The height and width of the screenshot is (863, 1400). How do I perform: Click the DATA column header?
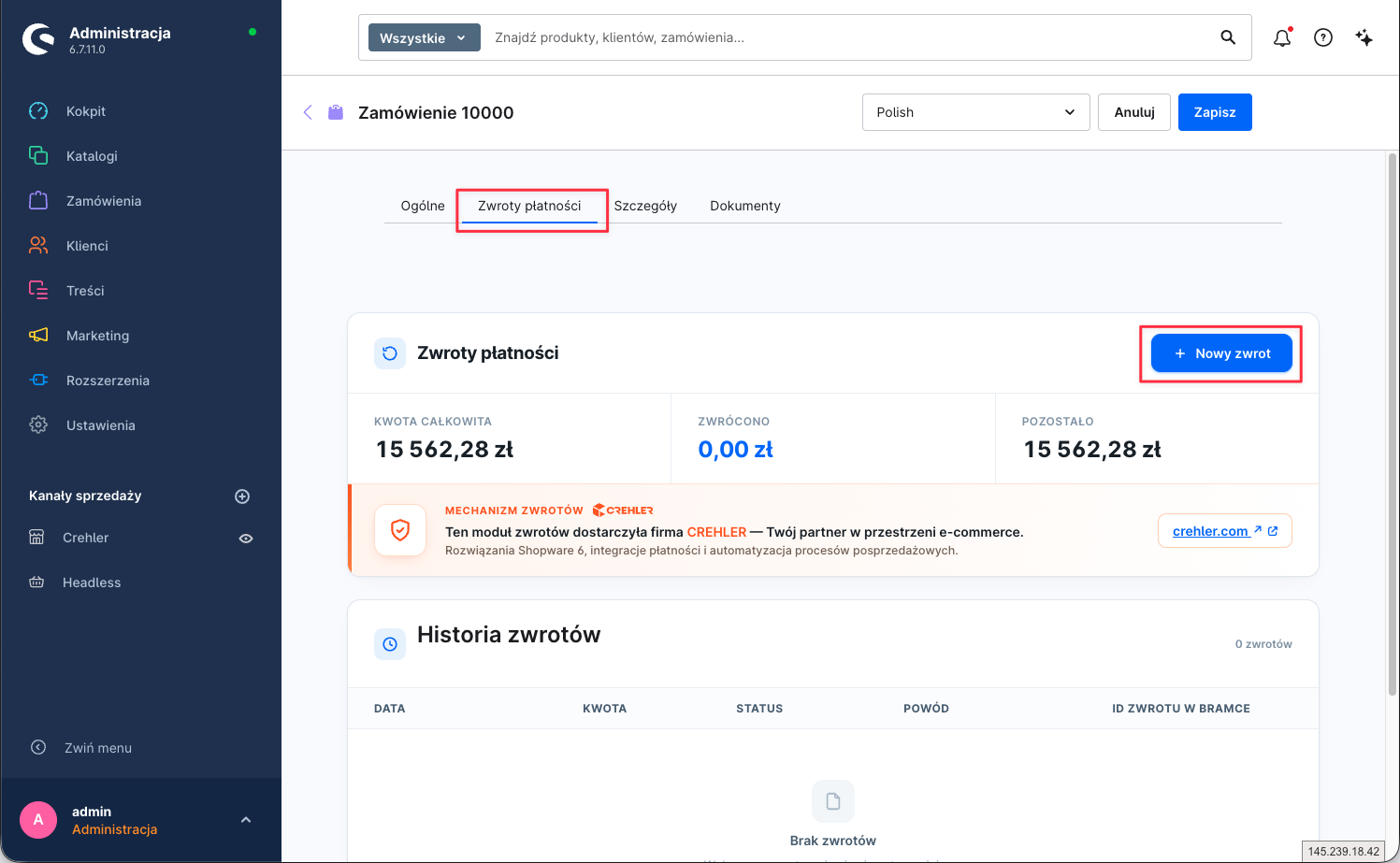pyautogui.click(x=390, y=709)
